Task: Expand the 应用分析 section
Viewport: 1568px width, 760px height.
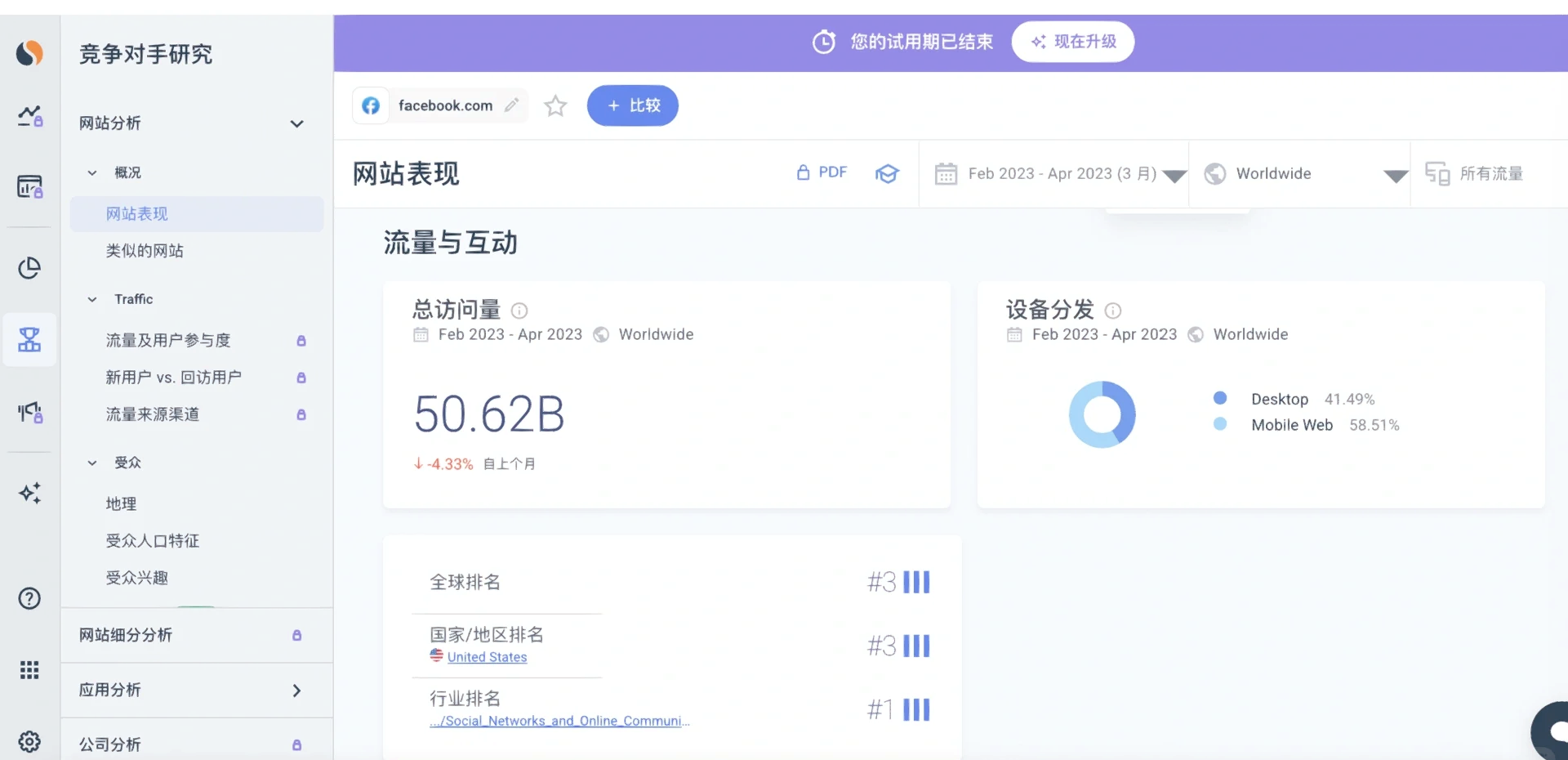Action: pyautogui.click(x=296, y=691)
